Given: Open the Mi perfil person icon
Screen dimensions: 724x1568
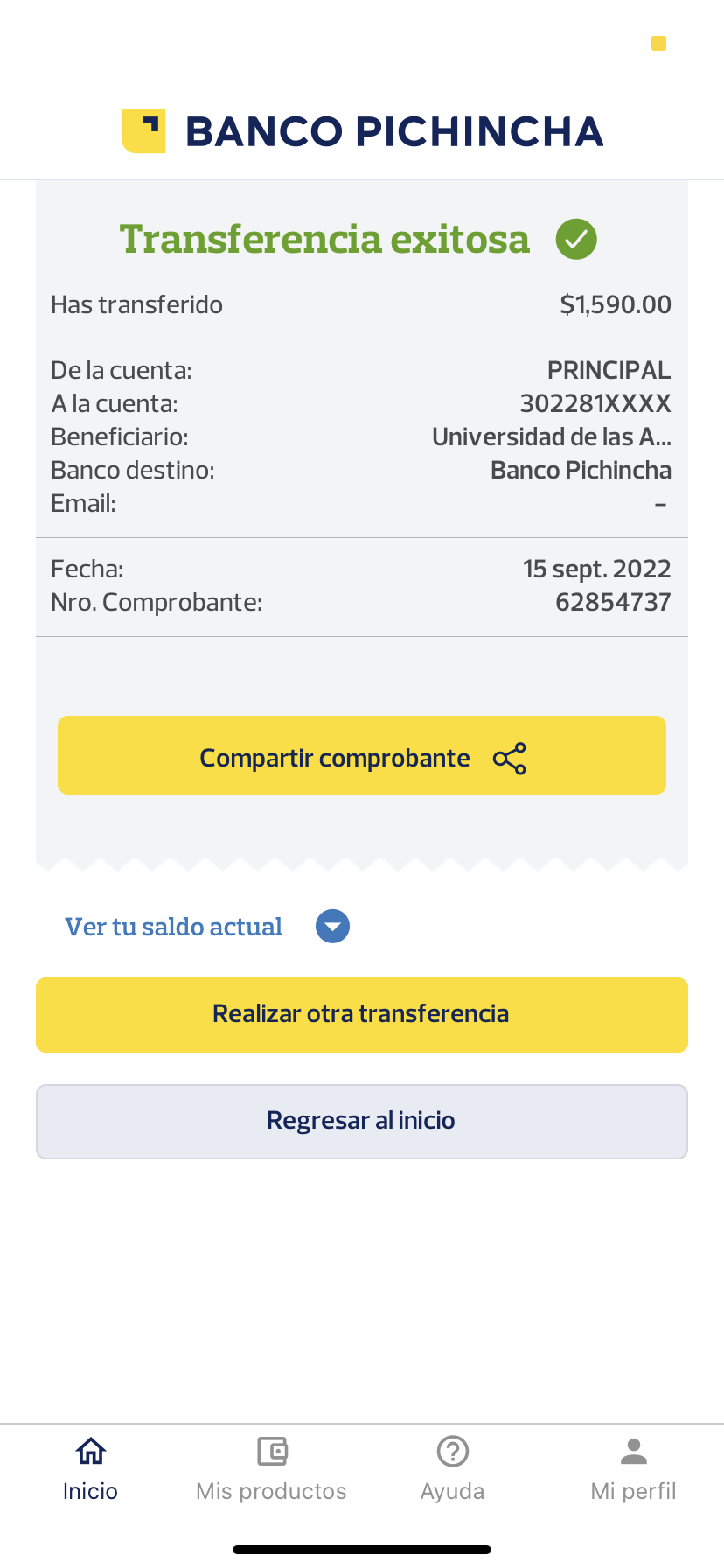Looking at the screenshot, I should pyautogui.click(x=634, y=1451).
